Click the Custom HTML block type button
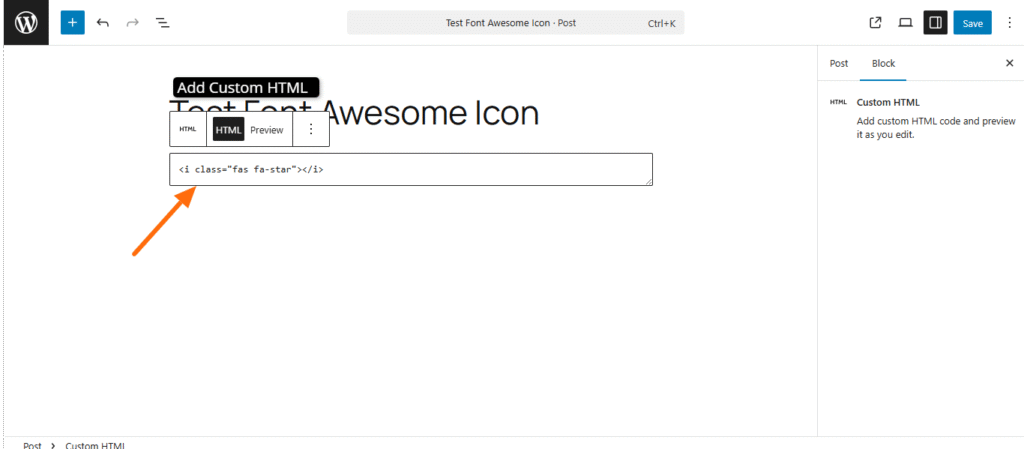Image resolution: width=1024 pixels, height=449 pixels. (x=188, y=129)
